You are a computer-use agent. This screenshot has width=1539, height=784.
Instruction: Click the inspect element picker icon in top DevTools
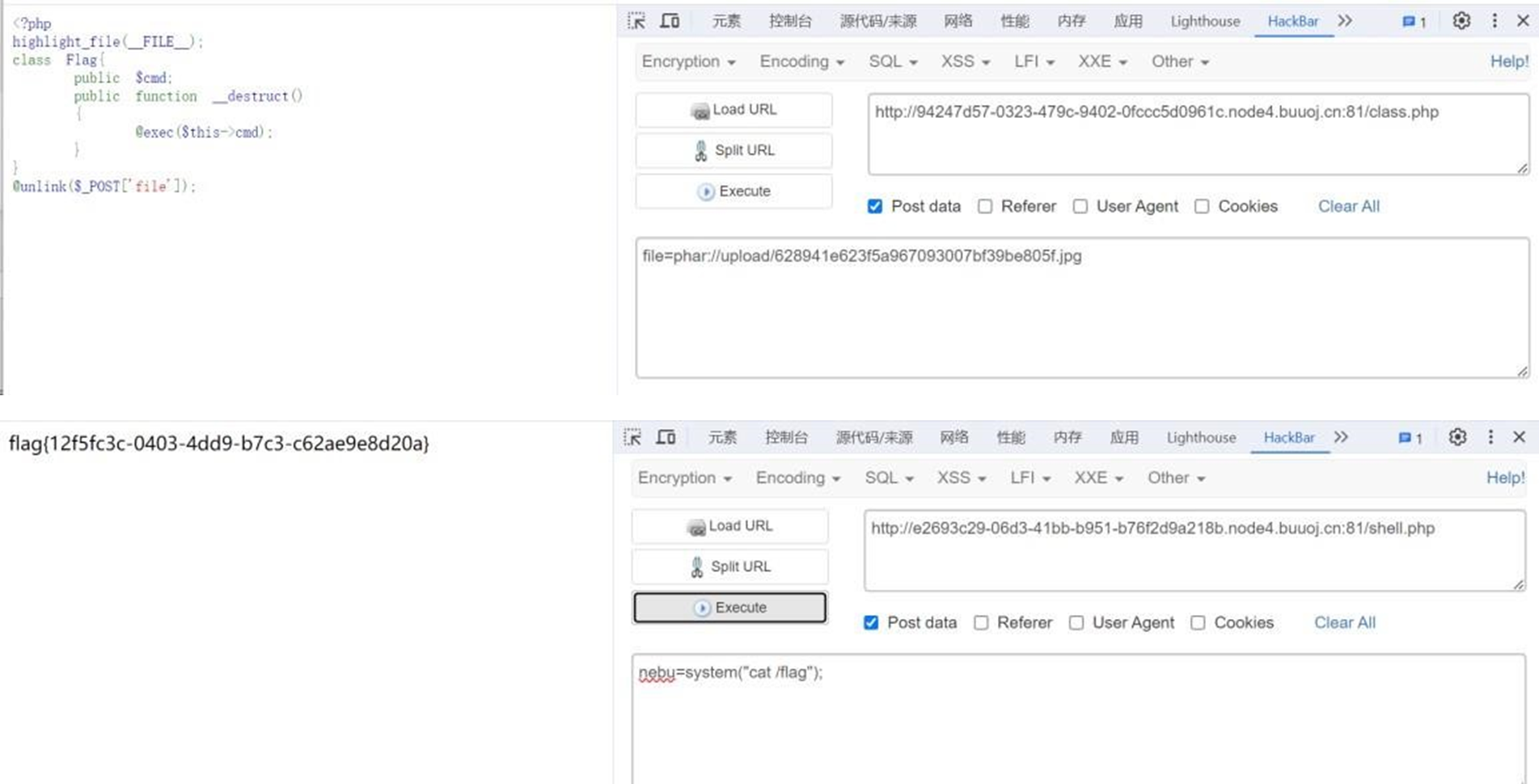[636, 21]
